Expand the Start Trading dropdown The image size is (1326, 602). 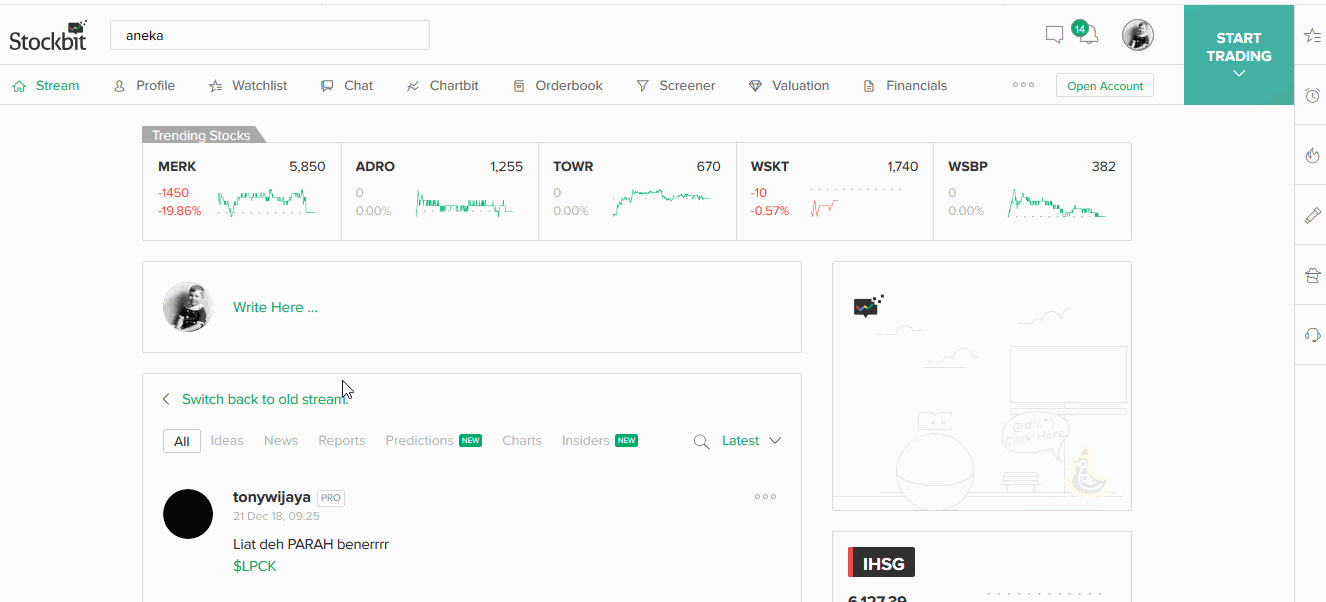[x=1238, y=55]
